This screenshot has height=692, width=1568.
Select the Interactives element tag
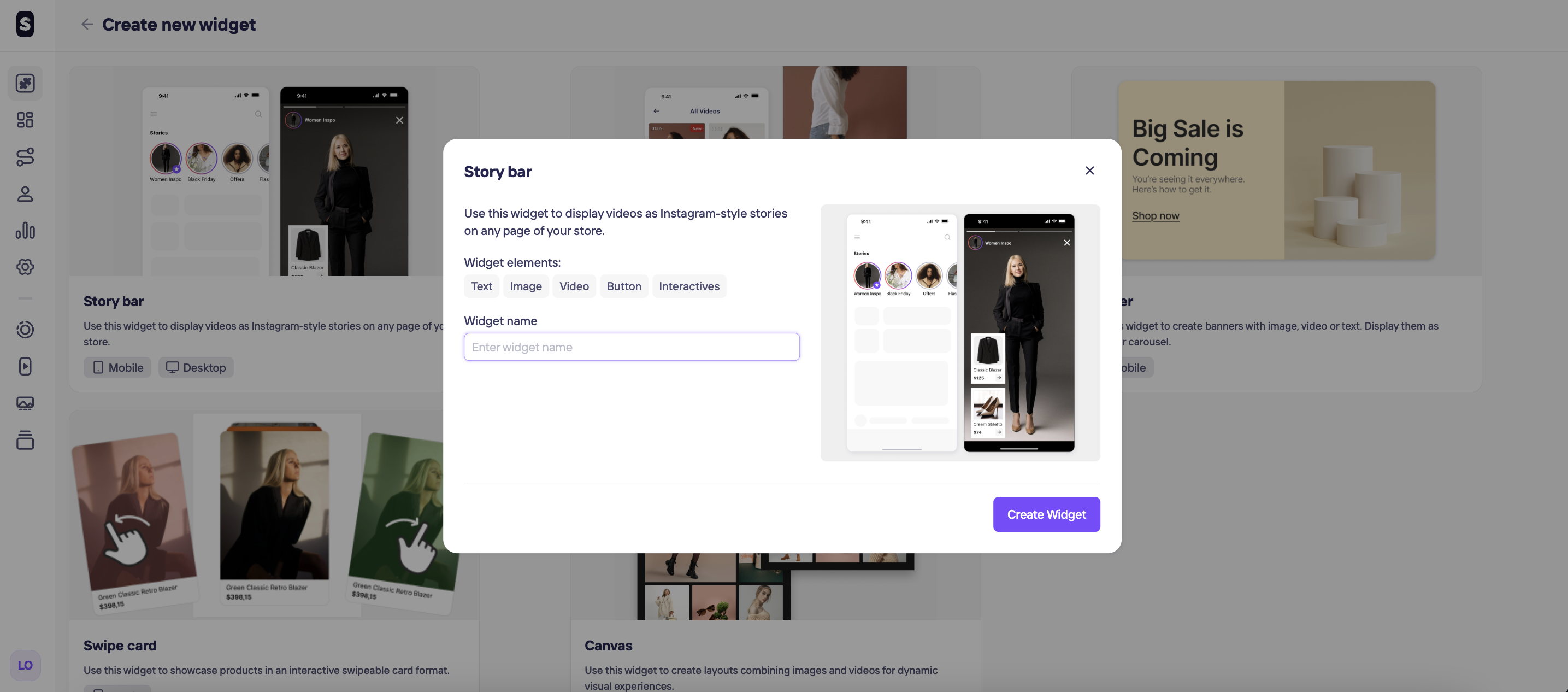[688, 286]
